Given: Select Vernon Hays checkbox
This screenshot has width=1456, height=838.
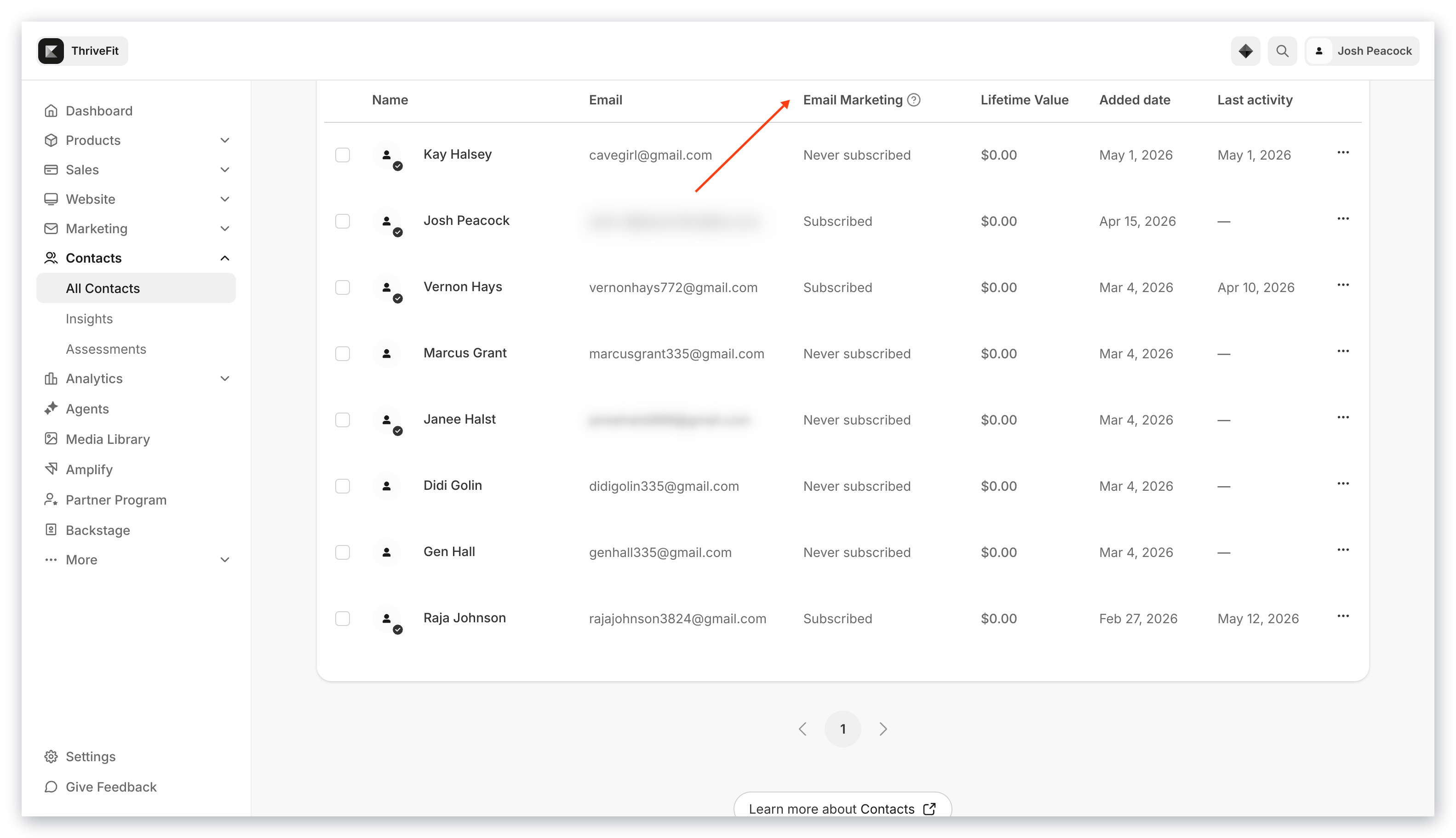Looking at the screenshot, I should [343, 287].
